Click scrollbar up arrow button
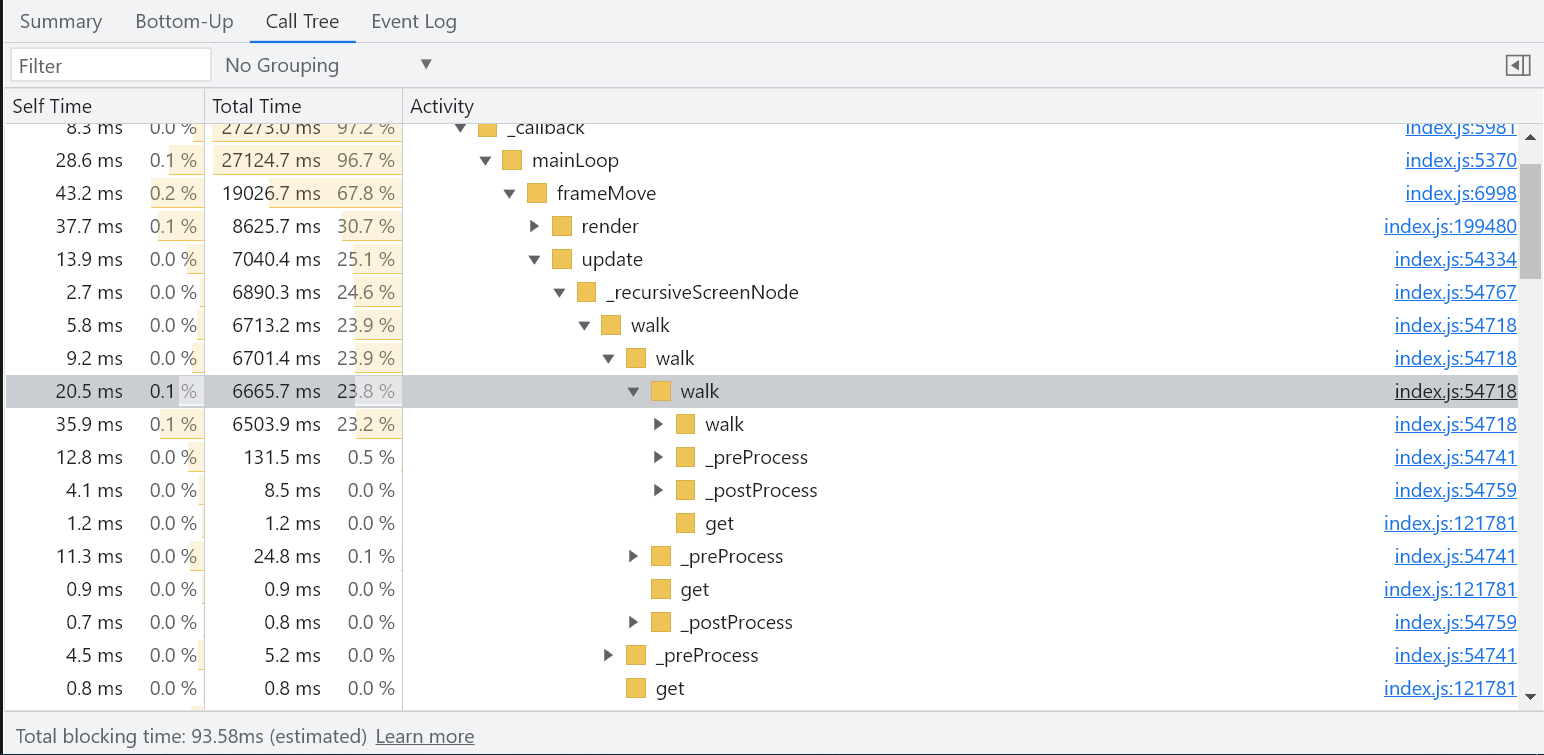The image size is (1544, 755). tap(1530, 137)
